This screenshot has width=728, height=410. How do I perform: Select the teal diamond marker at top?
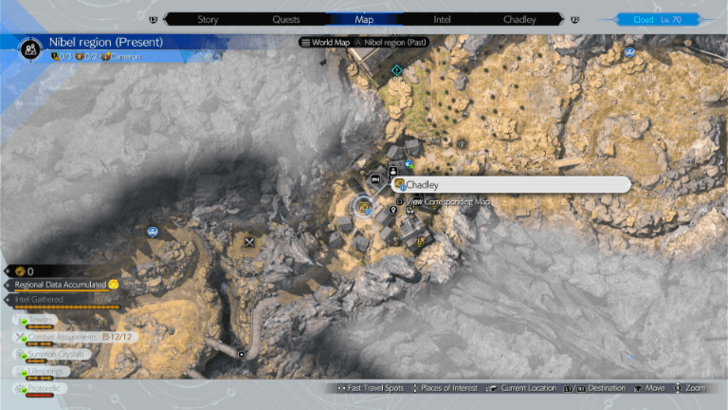coord(397,70)
